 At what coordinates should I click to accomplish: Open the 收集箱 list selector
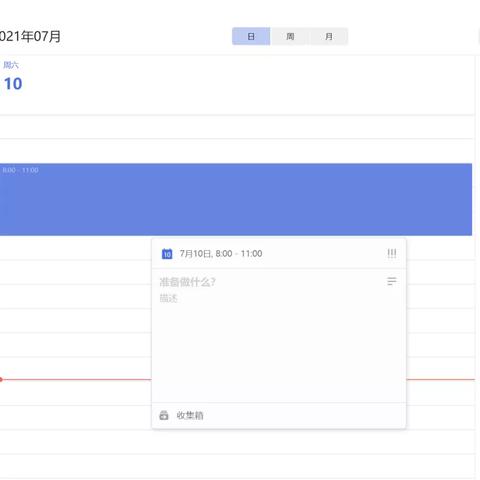(x=190, y=415)
